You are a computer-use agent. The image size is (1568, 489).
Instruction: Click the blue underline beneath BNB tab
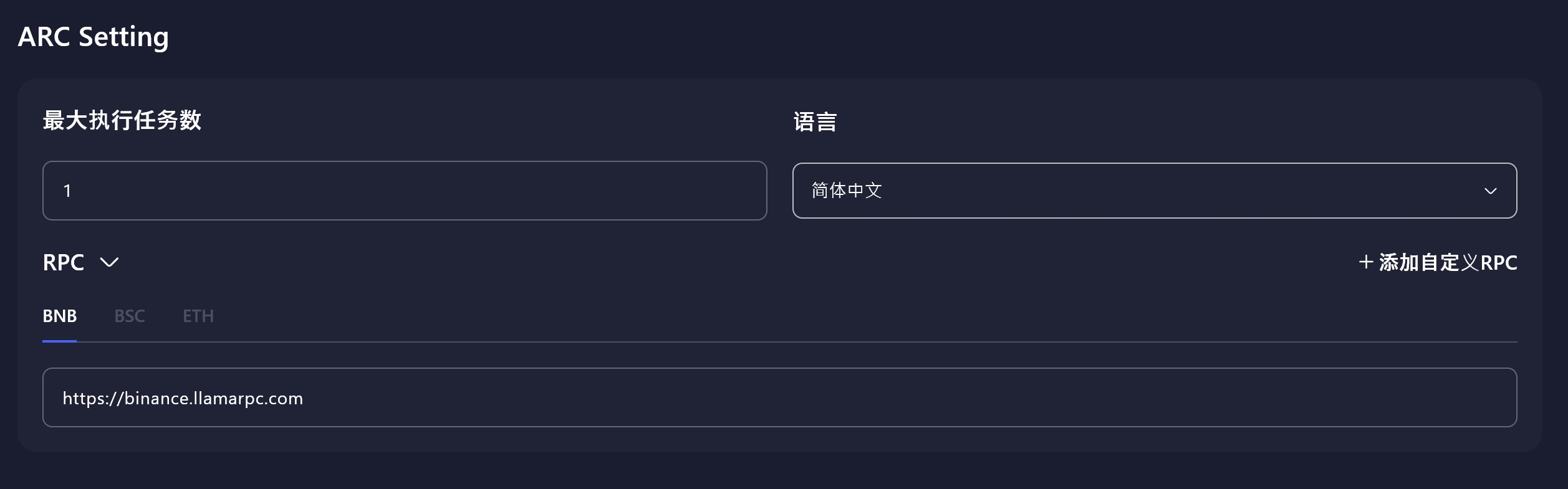pyautogui.click(x=60, y=341)
